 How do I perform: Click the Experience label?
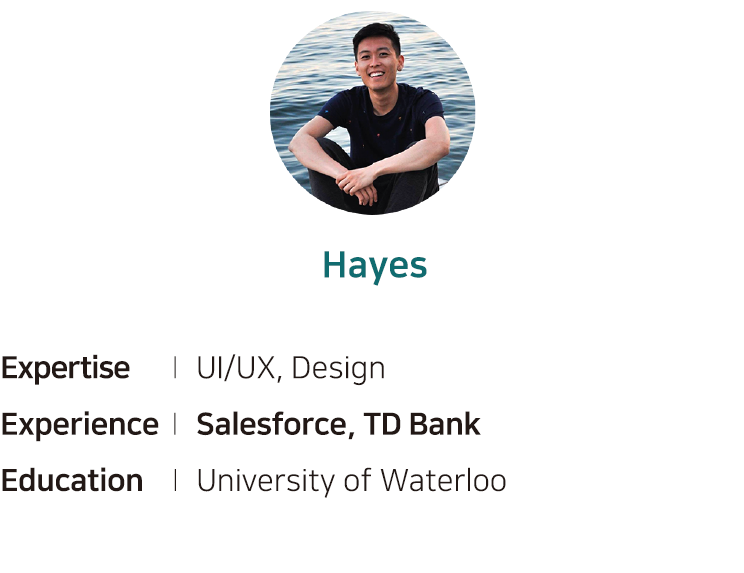(80, 425)
